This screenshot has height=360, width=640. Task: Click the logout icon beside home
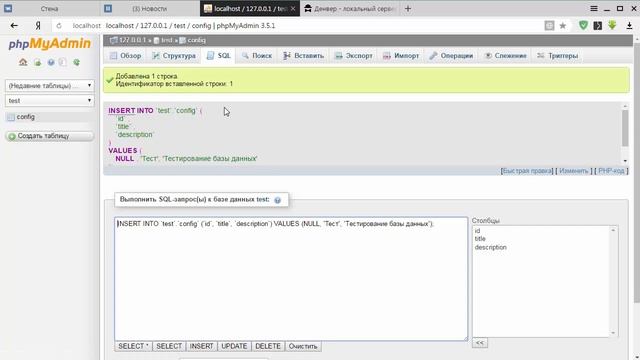pyautogui.click(x=37, y=62)
